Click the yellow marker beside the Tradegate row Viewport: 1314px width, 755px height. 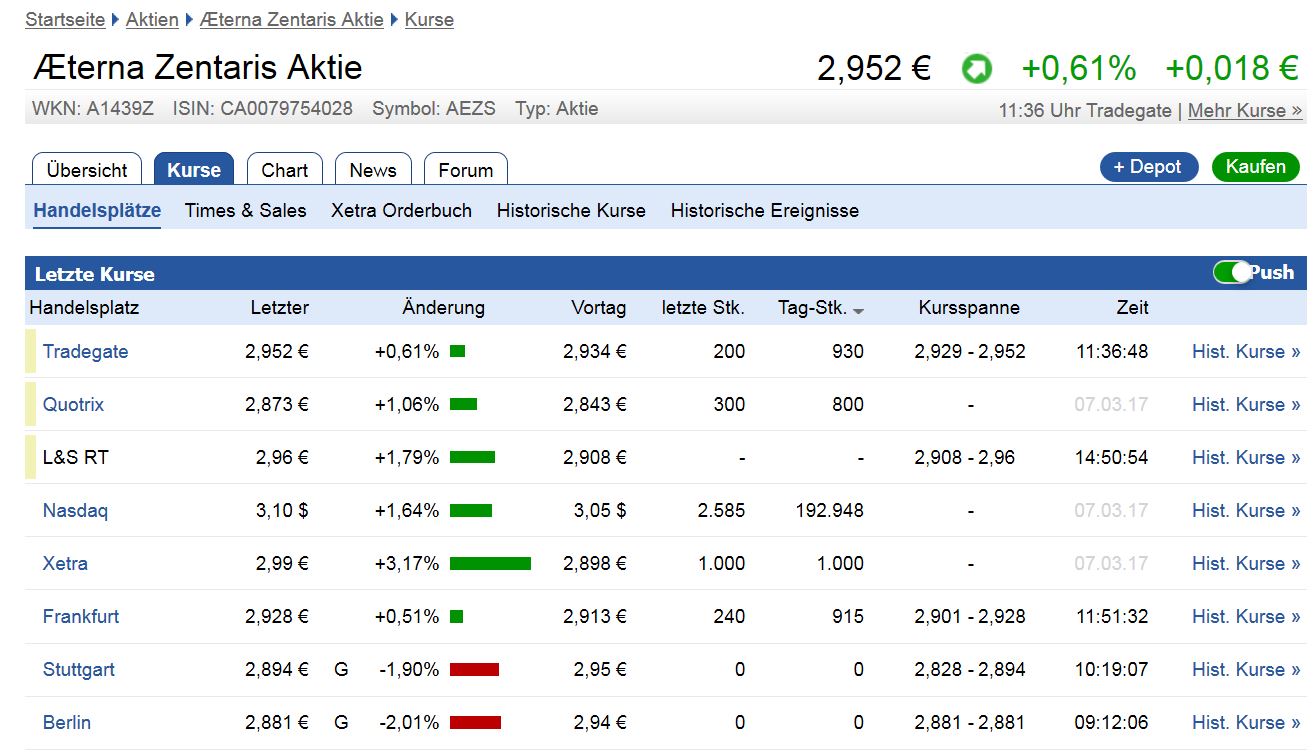pyautogui.click(x=30, y=351)
